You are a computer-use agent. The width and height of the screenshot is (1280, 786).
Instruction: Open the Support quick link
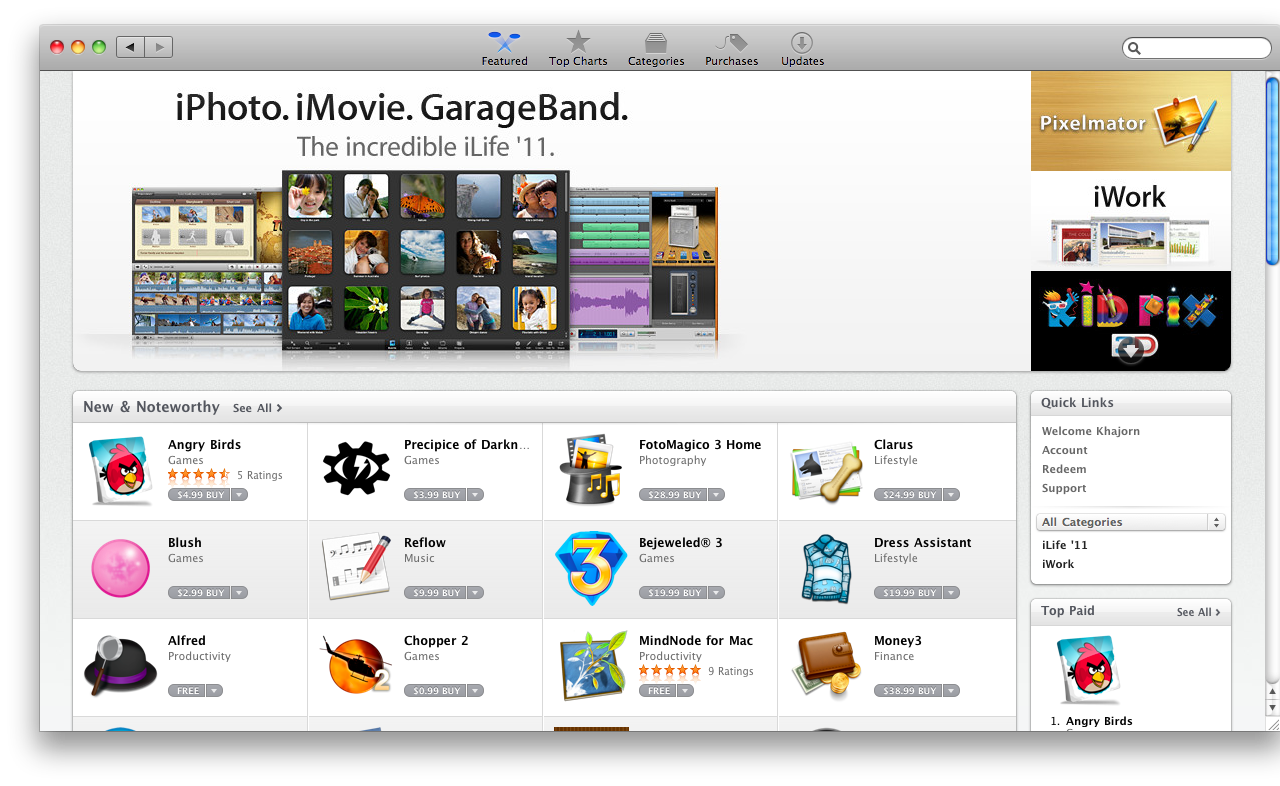(x=1064, y=488)
